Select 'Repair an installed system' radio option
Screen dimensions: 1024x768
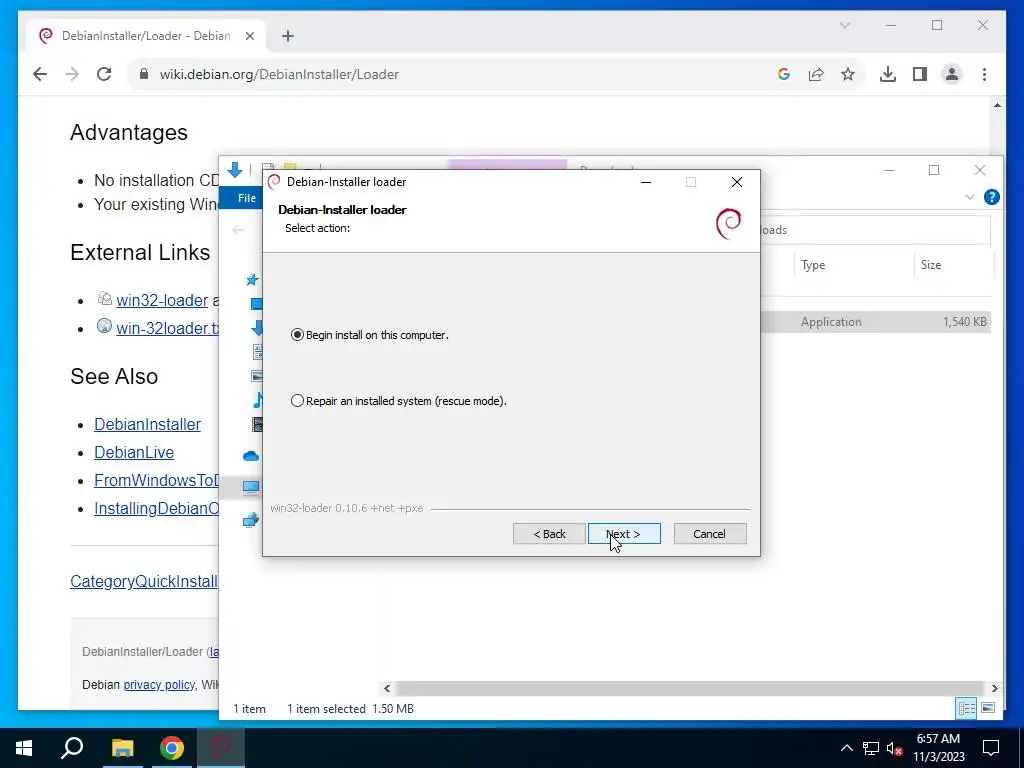(x=297, y=401)
